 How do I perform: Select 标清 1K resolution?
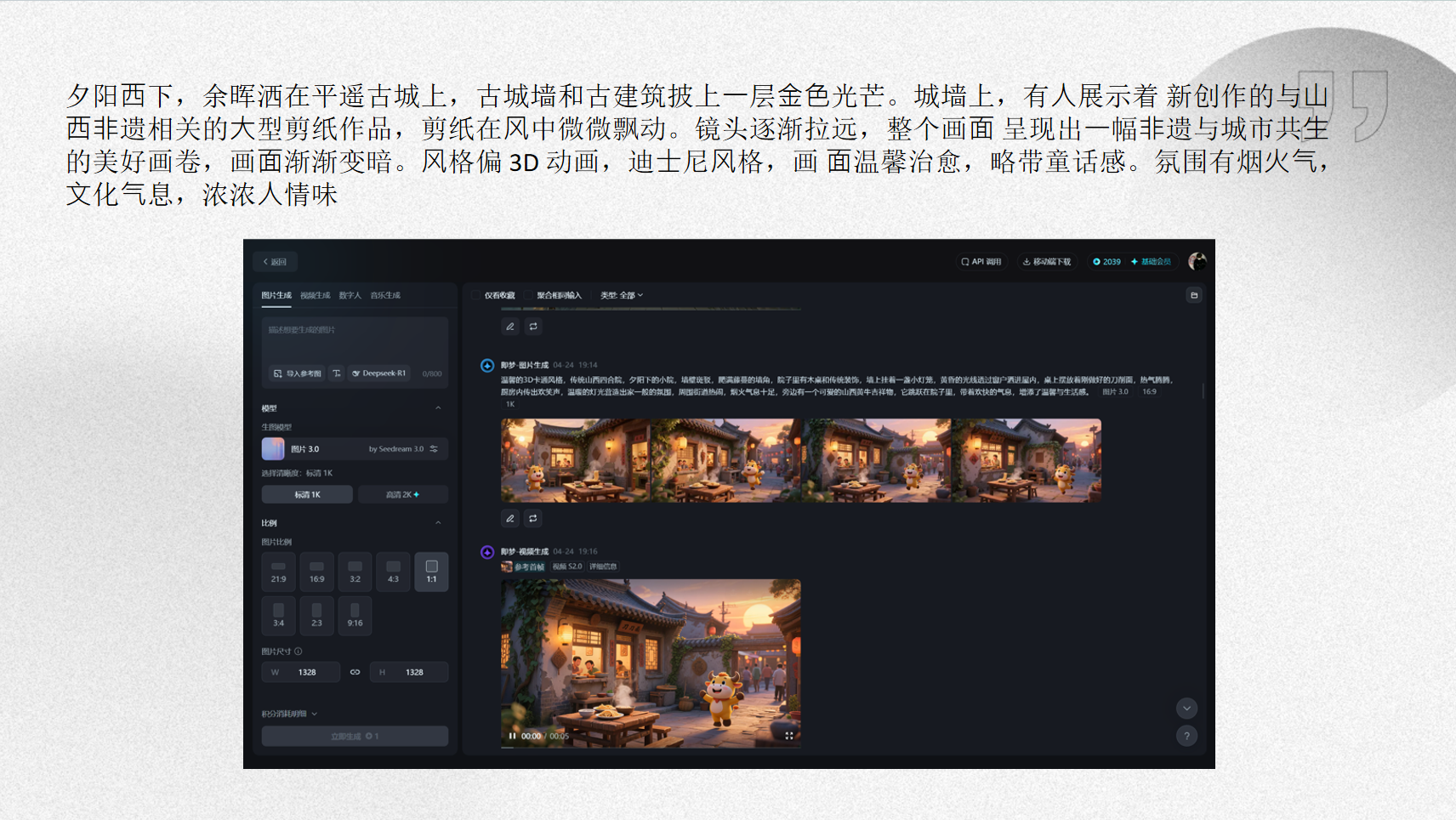pyautogui.click(x=307, y=494)
